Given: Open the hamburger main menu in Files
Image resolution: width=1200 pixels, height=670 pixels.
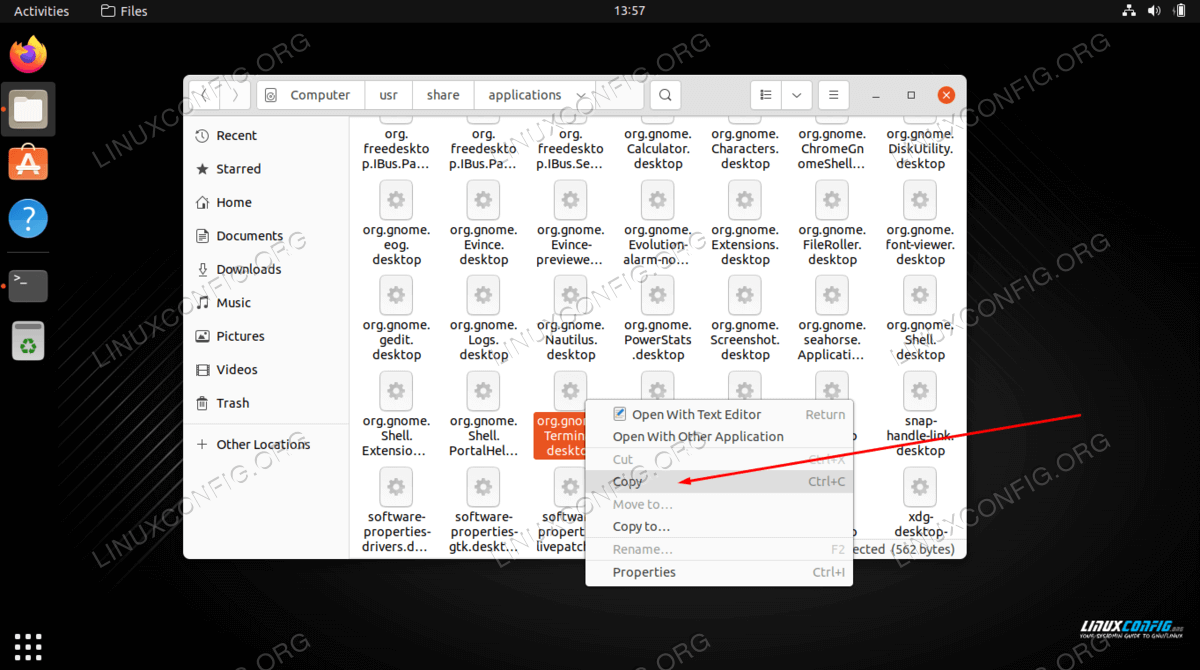Looking at the screenshot, I should click(x=833, y=95).
